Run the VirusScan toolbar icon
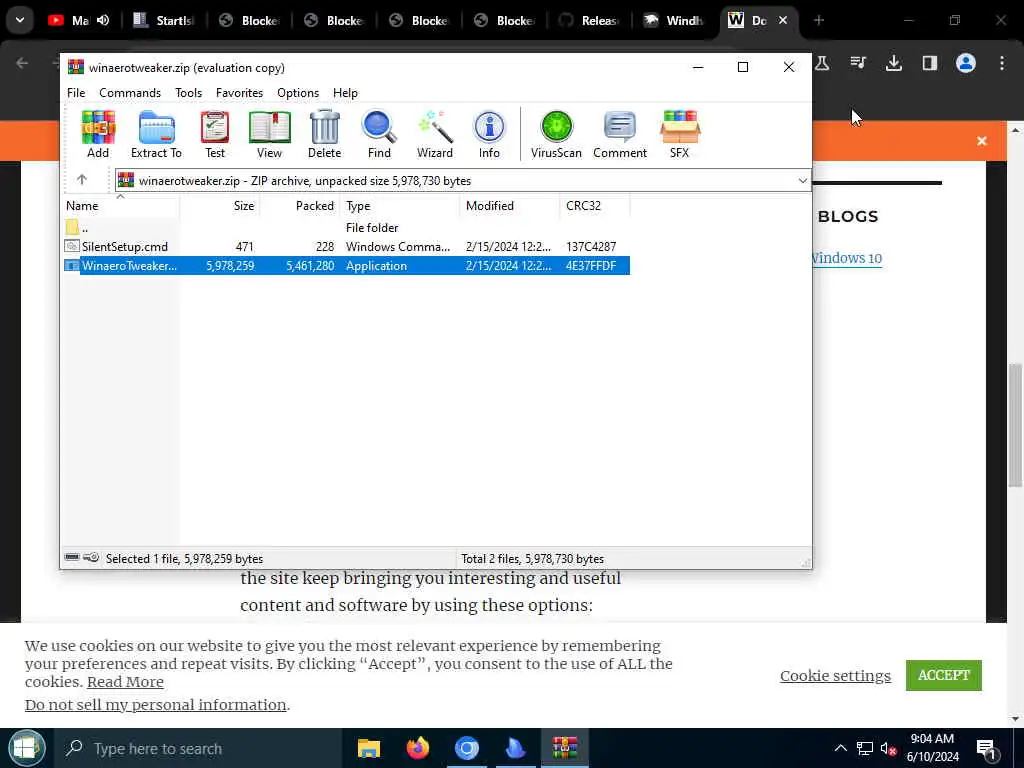 [x=556, y=134]
